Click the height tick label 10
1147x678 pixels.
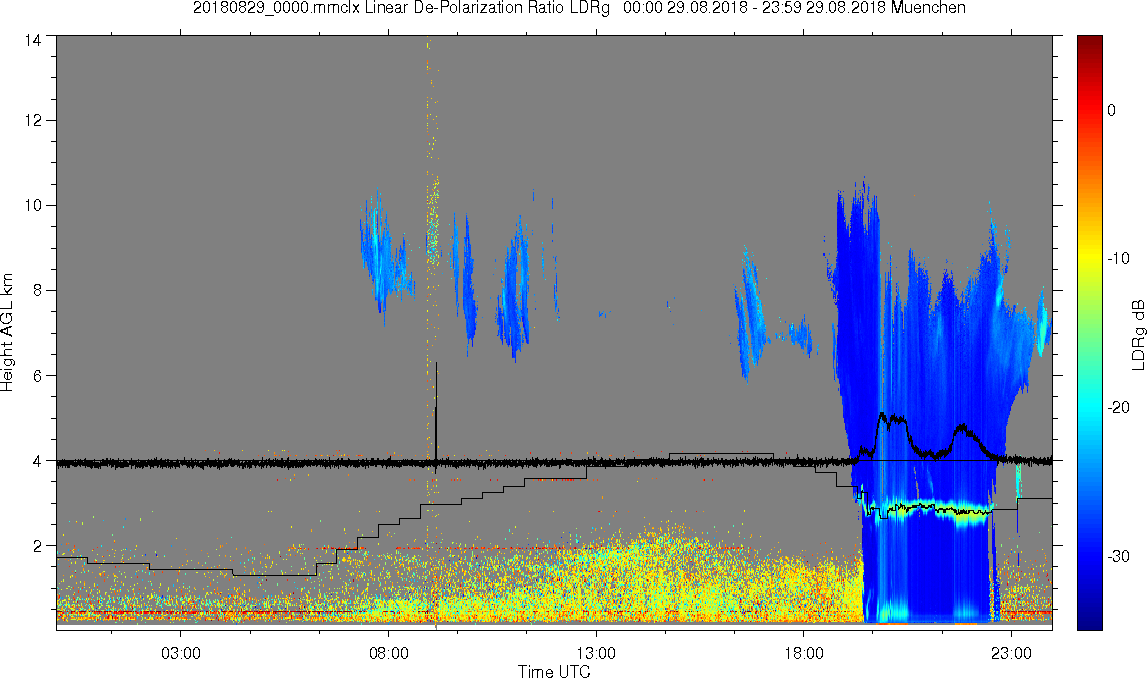click(x=33, y=206)
